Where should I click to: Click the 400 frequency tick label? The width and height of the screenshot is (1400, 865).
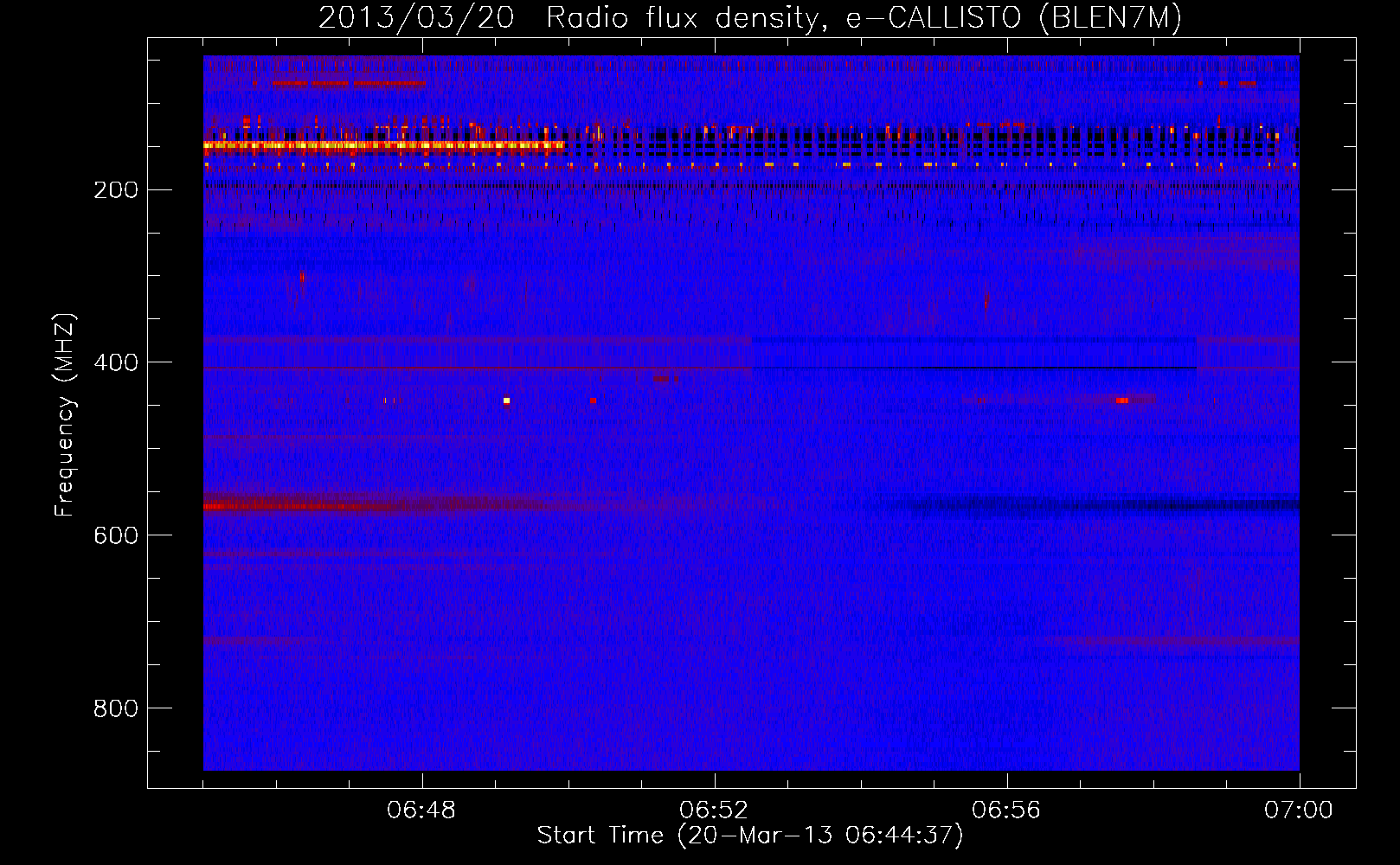[116, 362]
